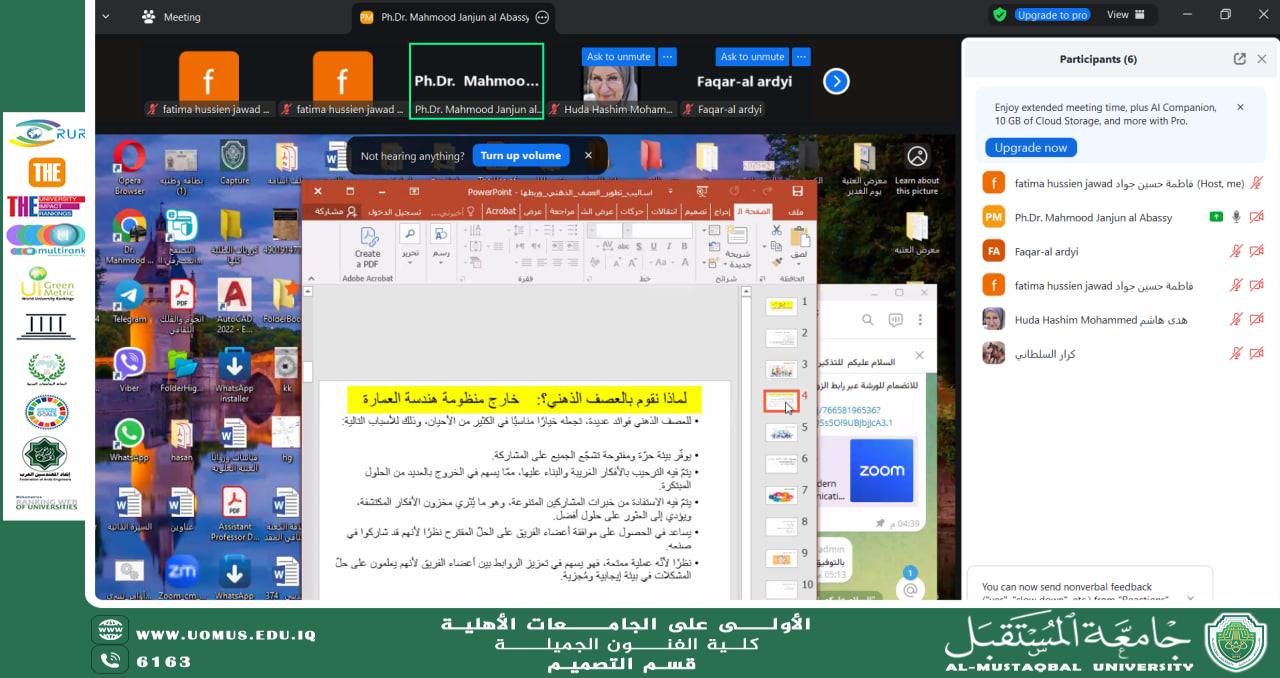This screenshot has width=1280, height=678.
Task: Click the green Zoom encryption shield icon
Action: 999,15
